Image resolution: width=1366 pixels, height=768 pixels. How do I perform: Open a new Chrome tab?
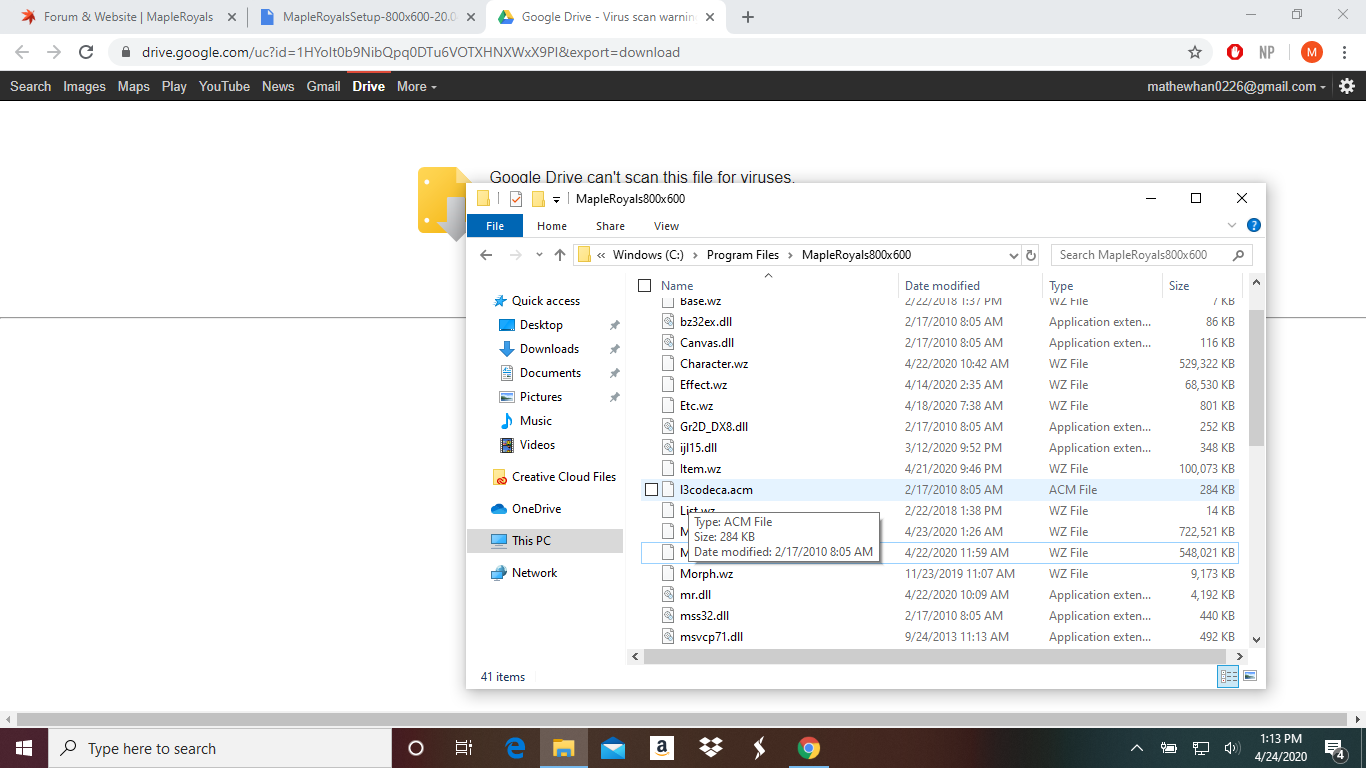coord(748,17)
